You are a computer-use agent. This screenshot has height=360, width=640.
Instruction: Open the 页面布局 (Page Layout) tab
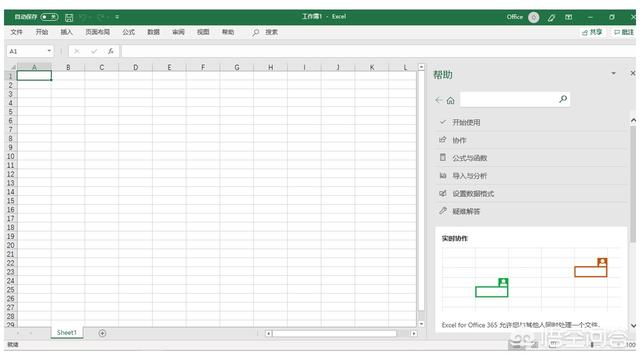[x=98, y=32]
